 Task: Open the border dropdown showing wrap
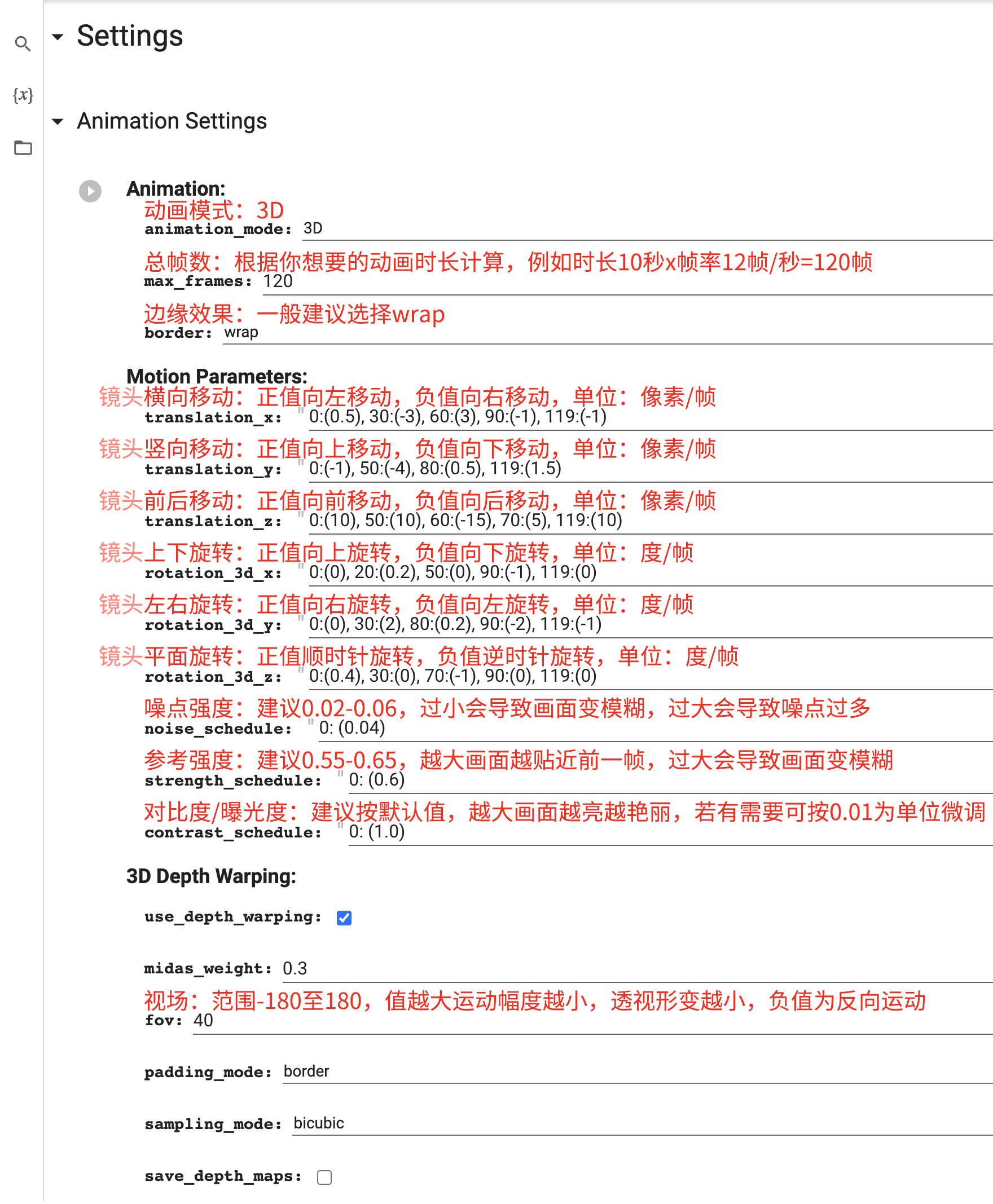(608, 333)
